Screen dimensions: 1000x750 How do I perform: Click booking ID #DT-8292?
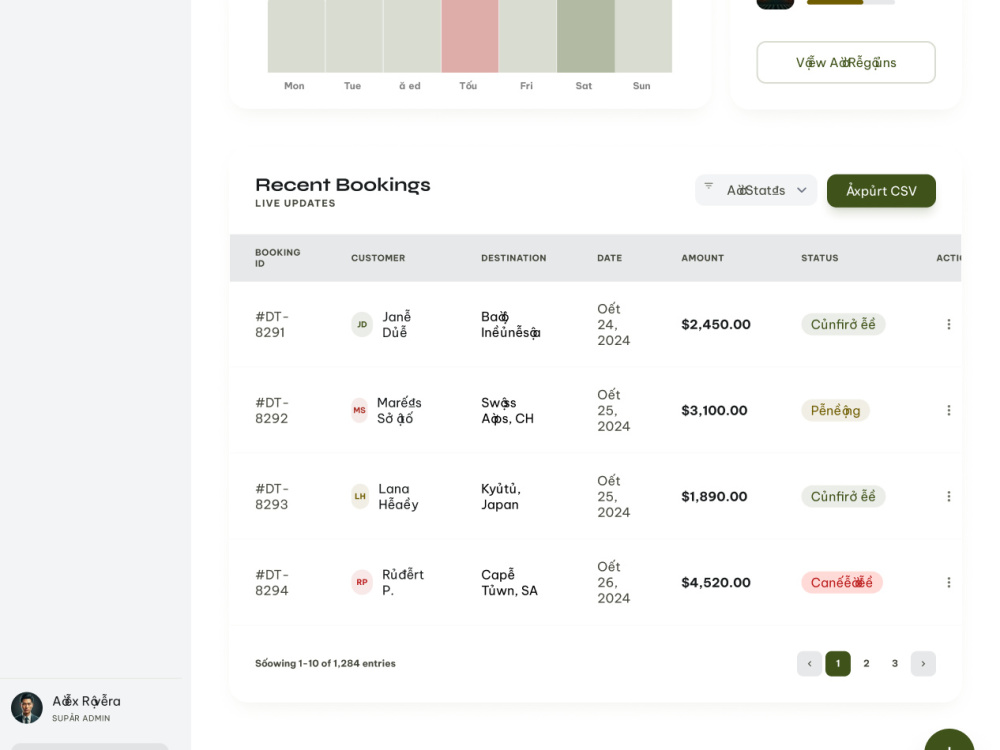[x=272, y=410]
